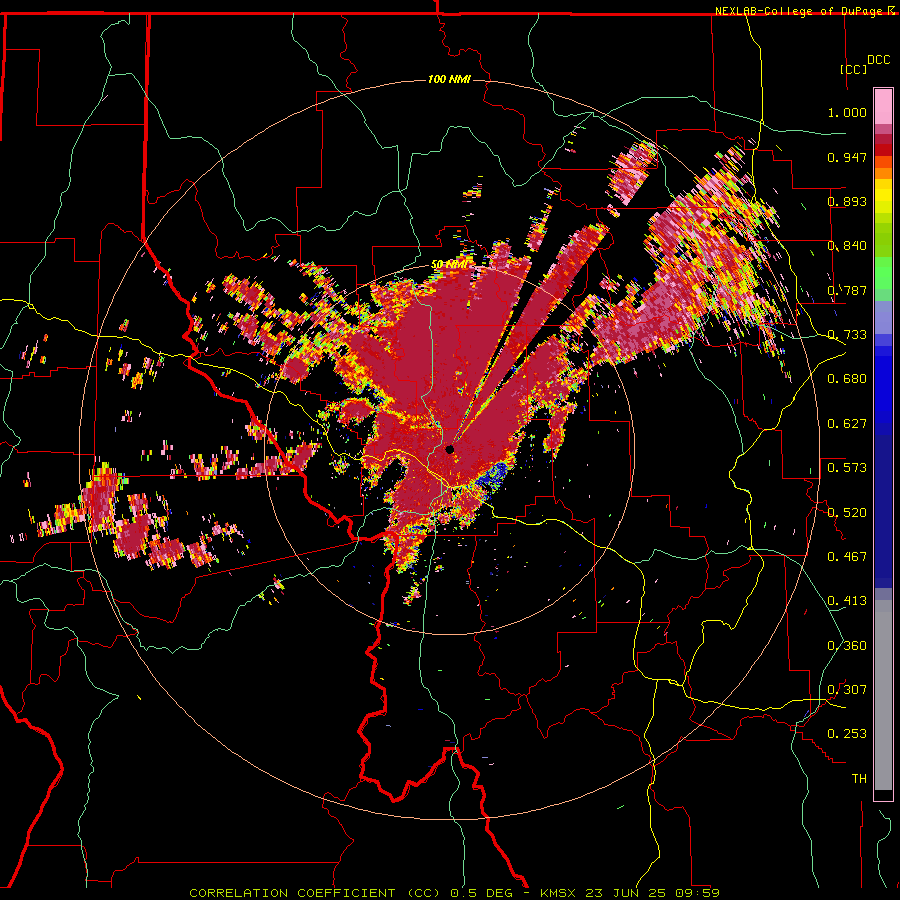Select the 0.680 scale value
900x900 pixels.
tap(847, 379)
